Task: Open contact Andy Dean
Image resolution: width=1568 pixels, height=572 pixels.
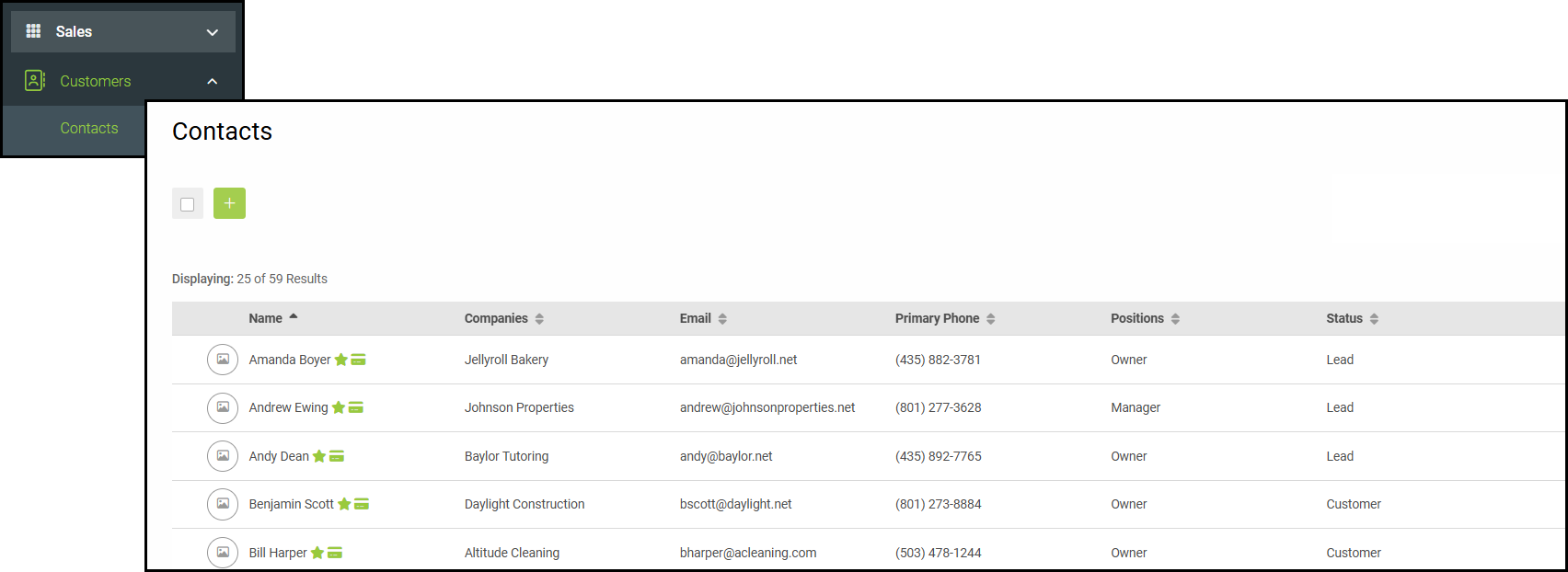Action: (279, 456)
